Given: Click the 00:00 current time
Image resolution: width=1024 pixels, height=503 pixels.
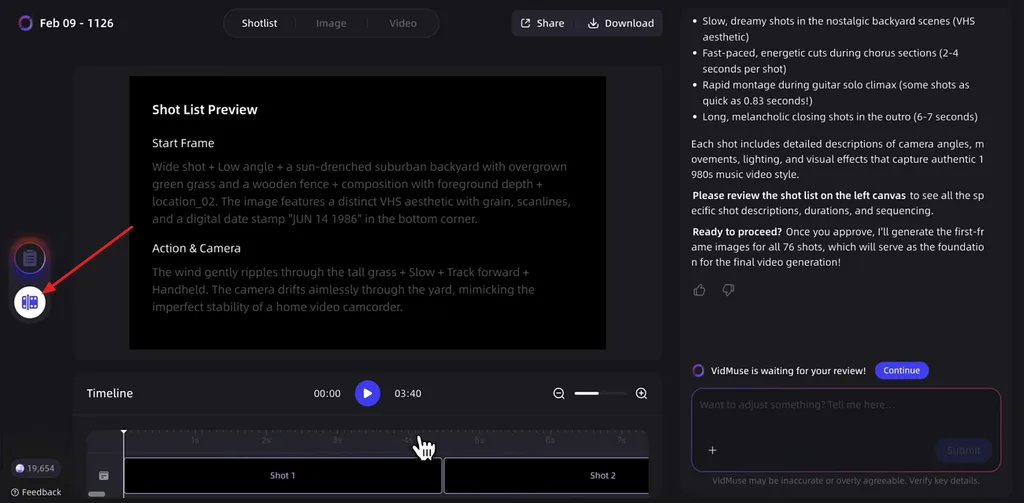Looking at the screenshot, I should click(327, 393).
